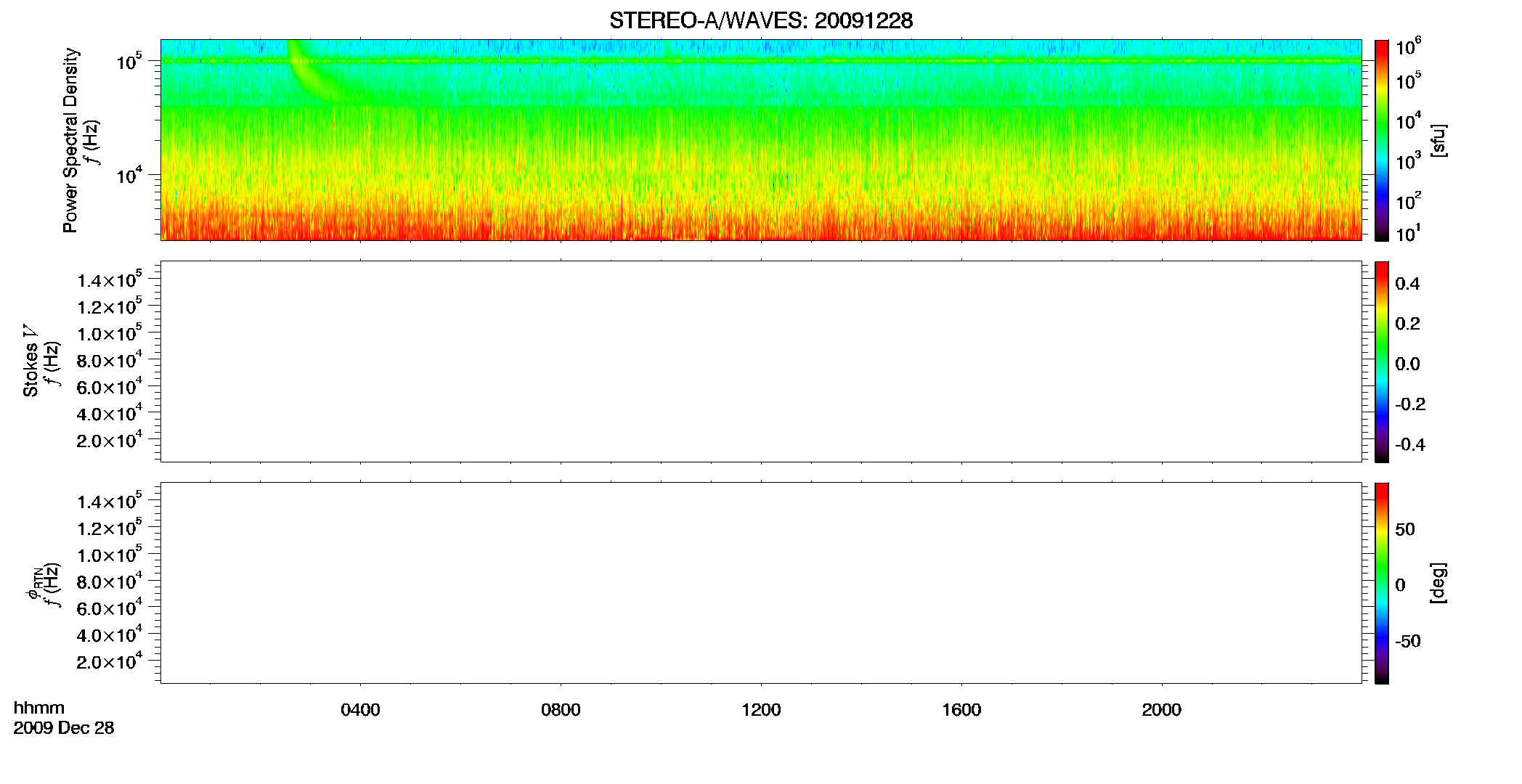The width and height of the screenshot is (1522, 784).
Task: Click the hhmm time format label
Action: click(x=39, y=708)
